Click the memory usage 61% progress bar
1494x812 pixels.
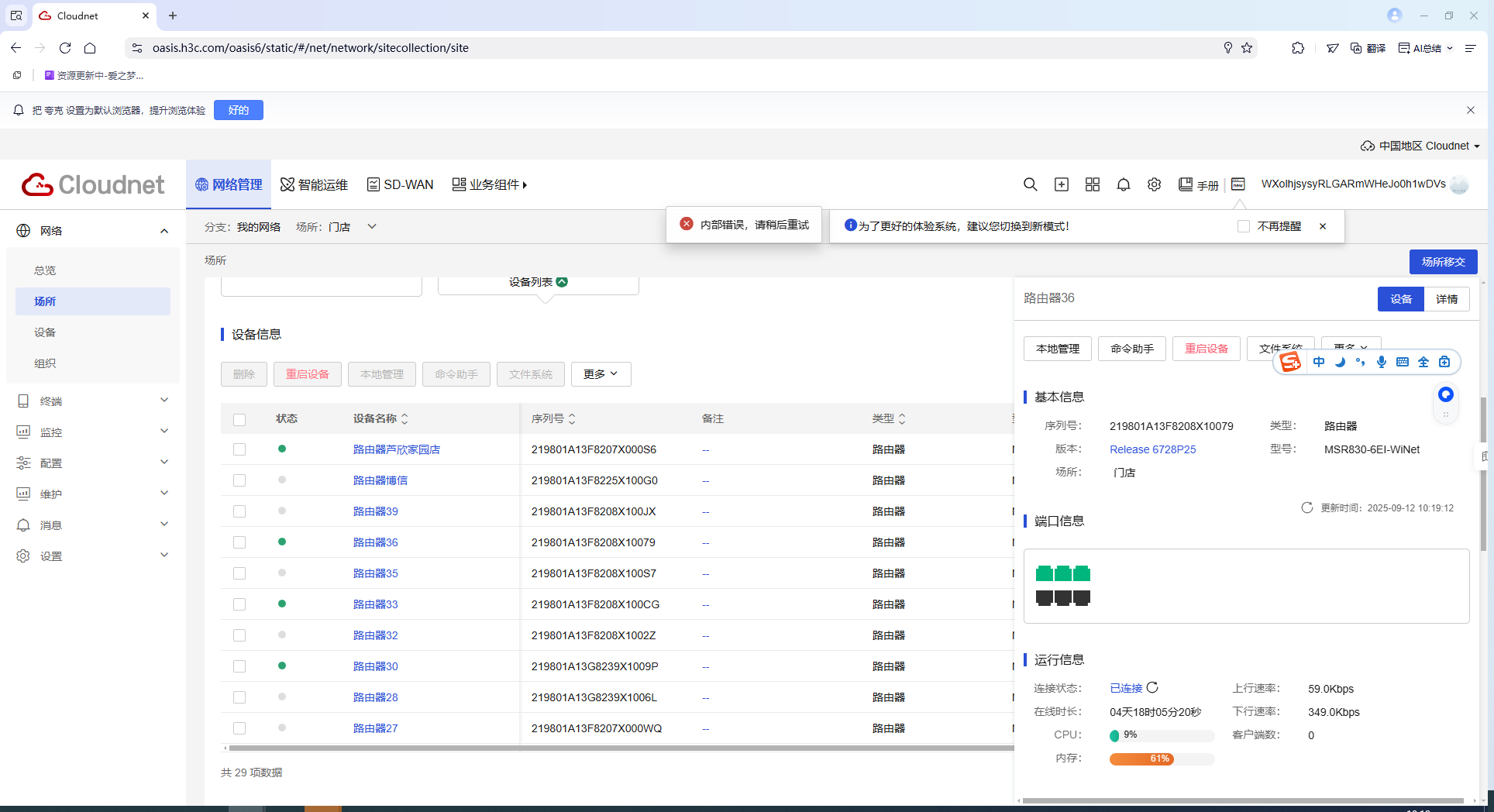[x=1161, y=759]
